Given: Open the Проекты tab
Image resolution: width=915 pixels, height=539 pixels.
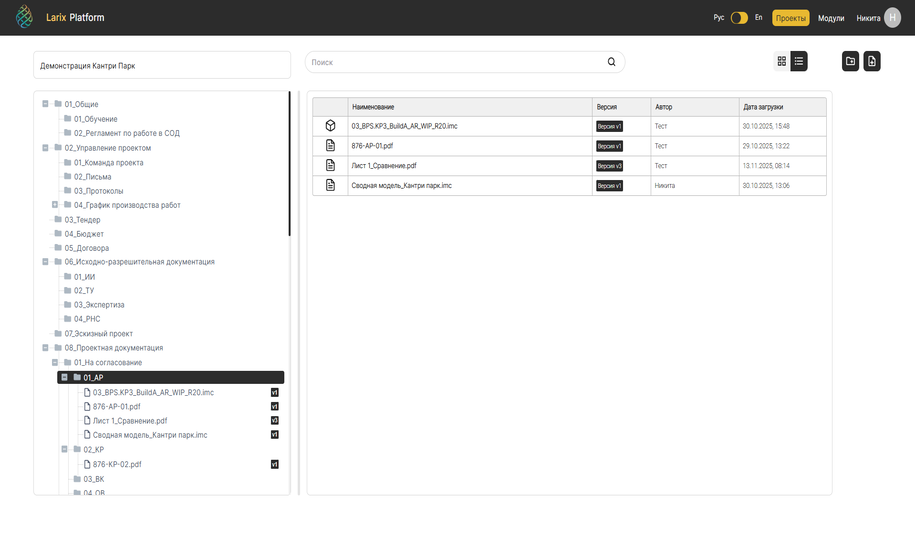Looking at the screenshot, I should 790,18.
